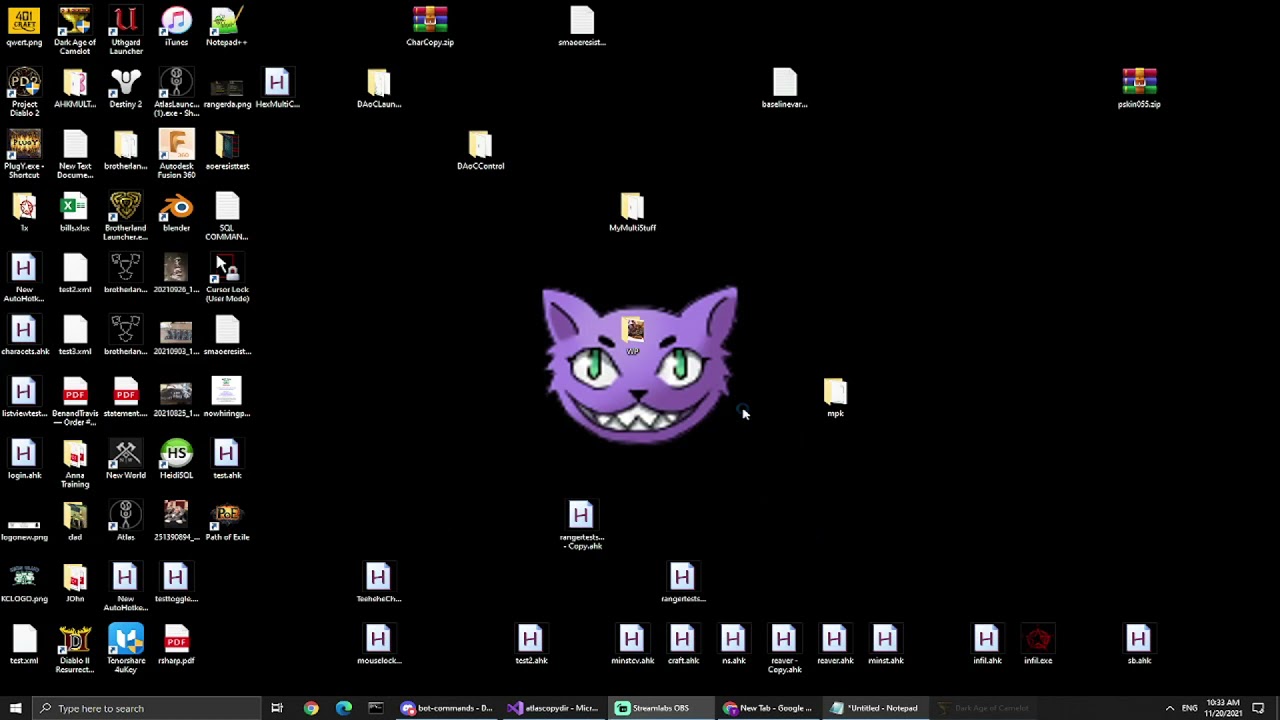Open the Action Center notifications

(x=1259, y=708)
